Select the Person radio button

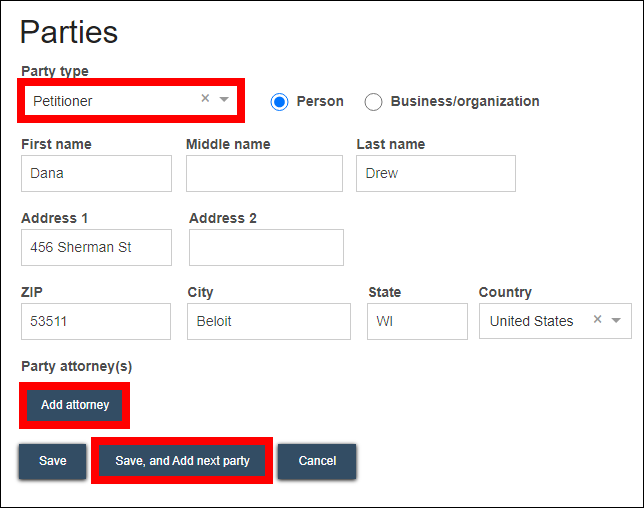click(x=280, y=101)
